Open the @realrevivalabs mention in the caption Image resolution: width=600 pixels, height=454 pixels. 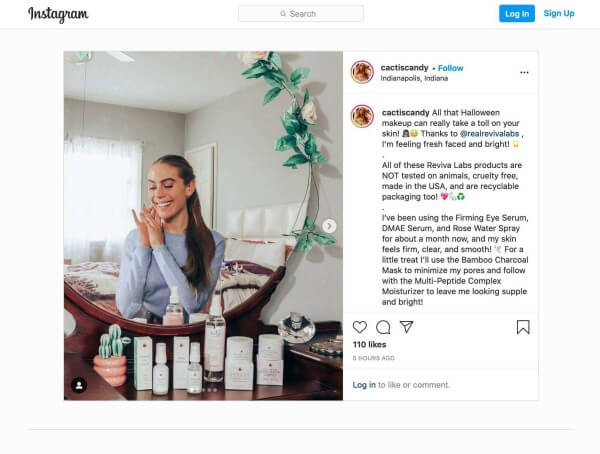[x=489, y=132]
